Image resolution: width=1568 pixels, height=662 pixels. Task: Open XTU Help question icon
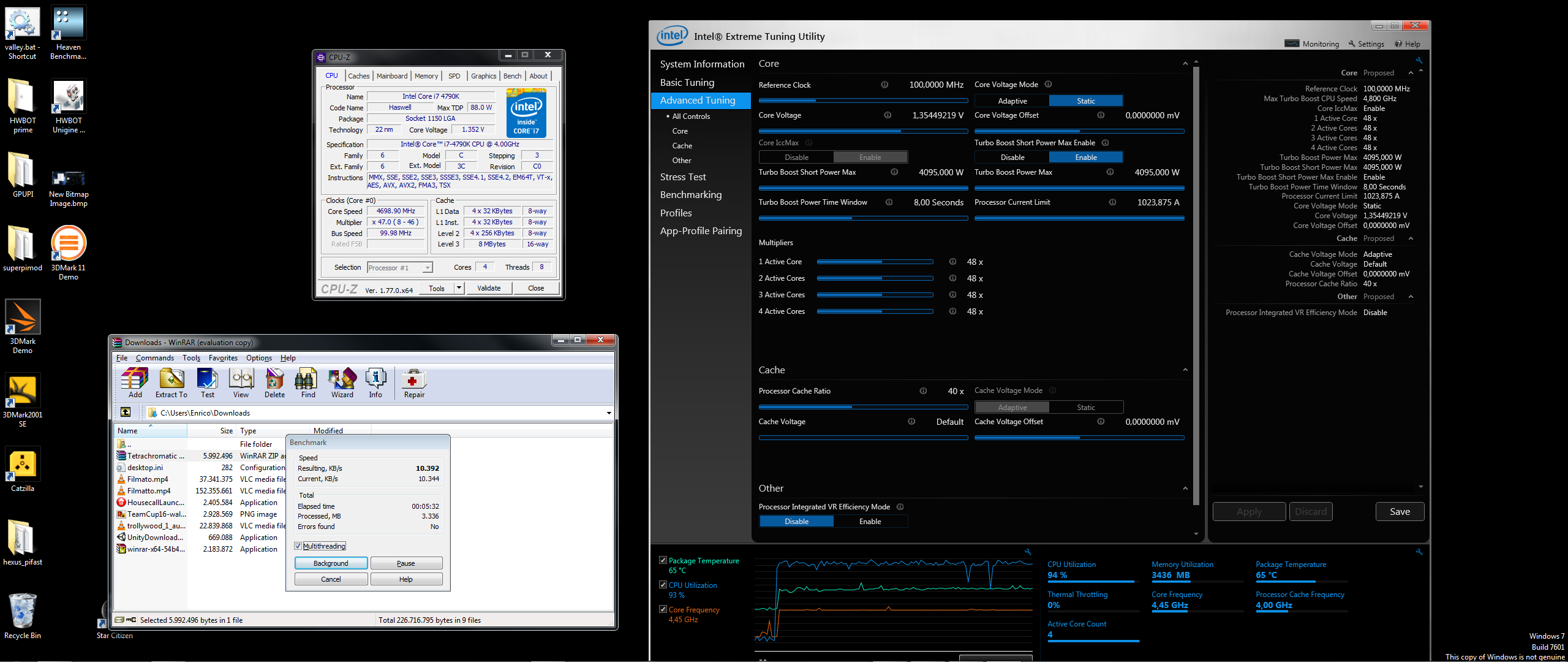(1408, 44)
